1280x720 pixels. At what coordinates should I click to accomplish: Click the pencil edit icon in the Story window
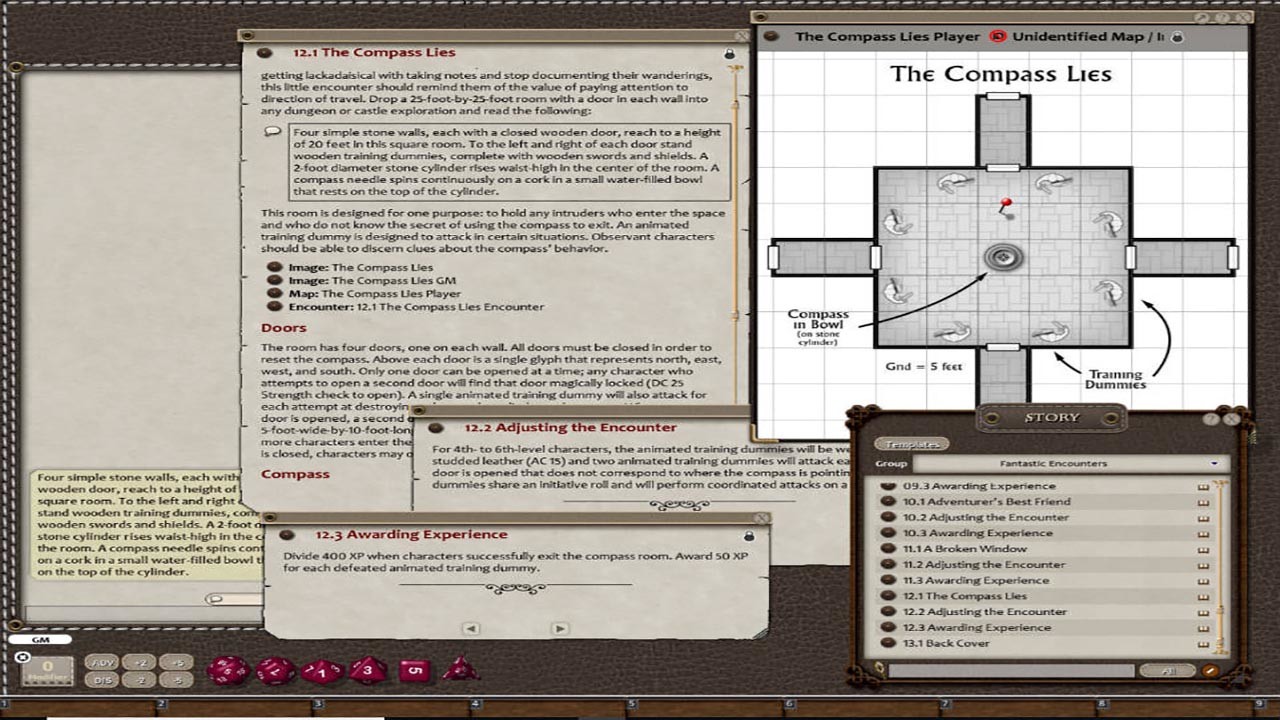click(x=1208, y=671)
